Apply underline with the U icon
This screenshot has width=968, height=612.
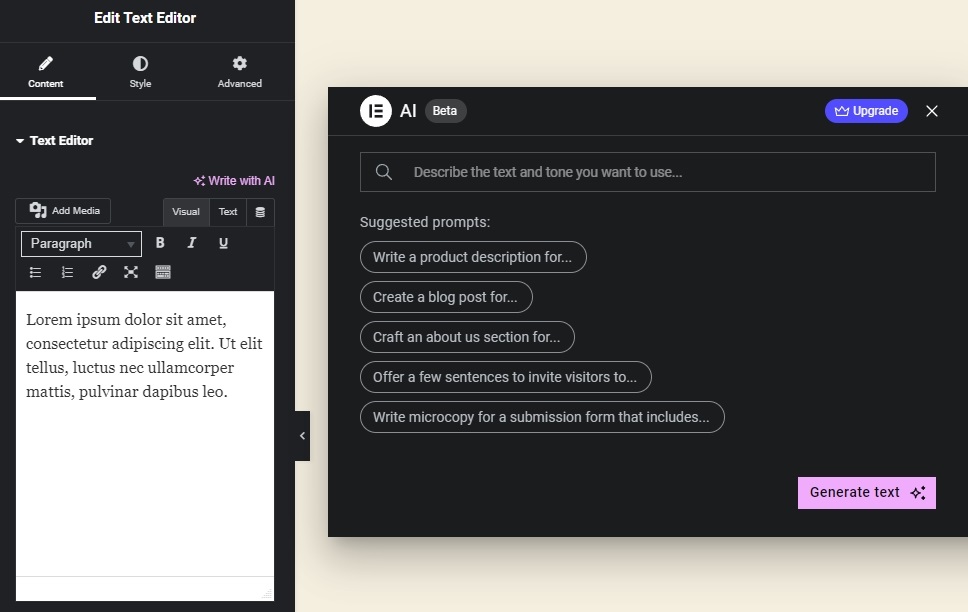point(223,243)
